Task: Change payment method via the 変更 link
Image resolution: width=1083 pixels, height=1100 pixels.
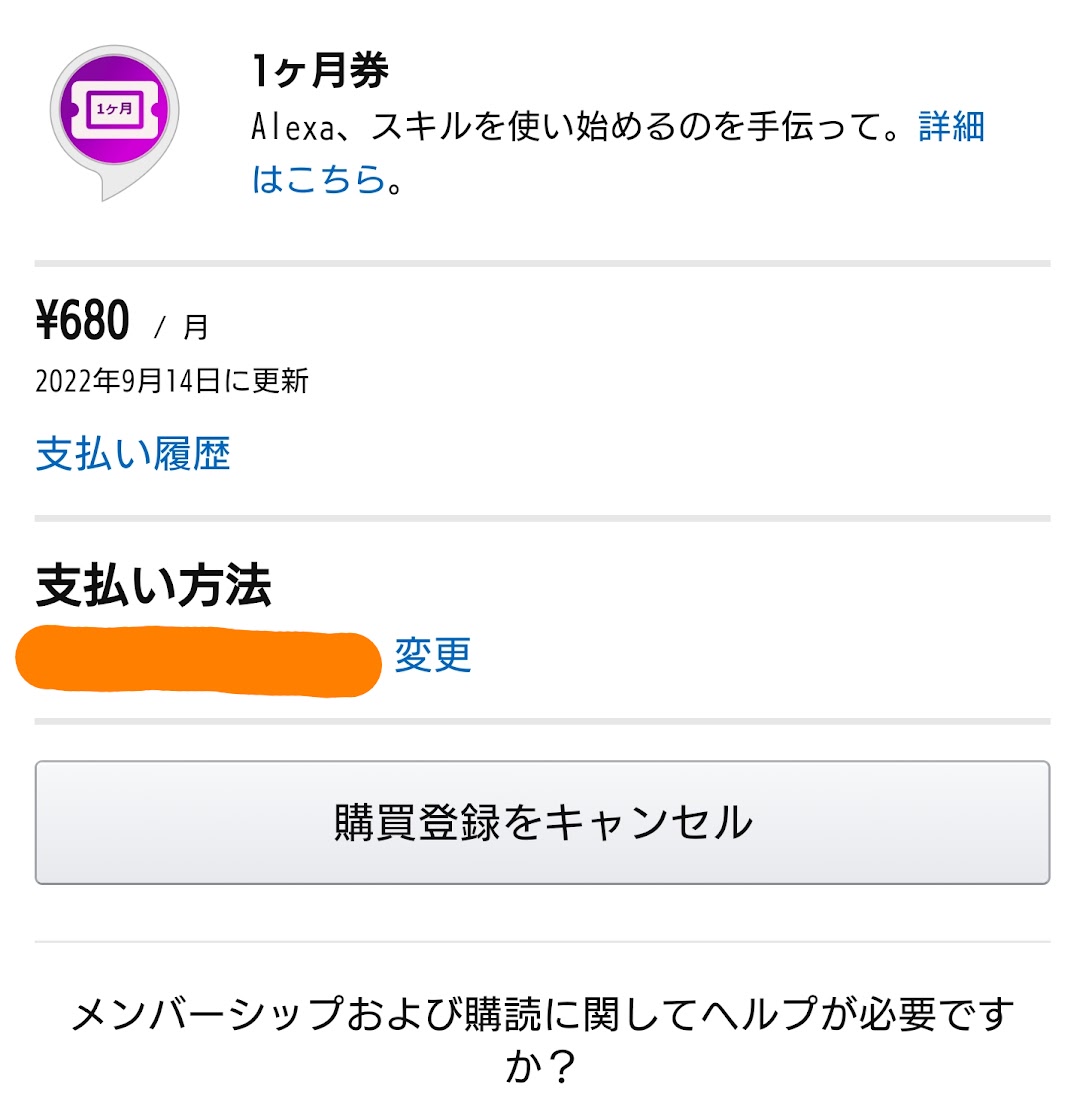Action: tap(433, 655)
